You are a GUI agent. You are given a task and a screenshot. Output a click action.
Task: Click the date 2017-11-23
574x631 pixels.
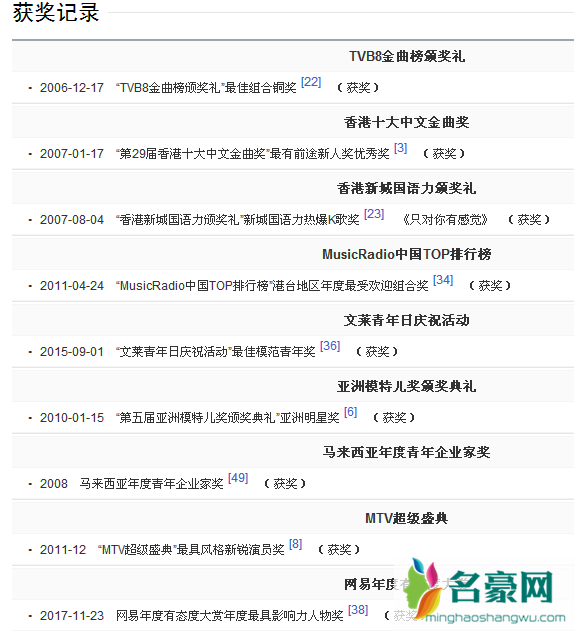(72, 616)
